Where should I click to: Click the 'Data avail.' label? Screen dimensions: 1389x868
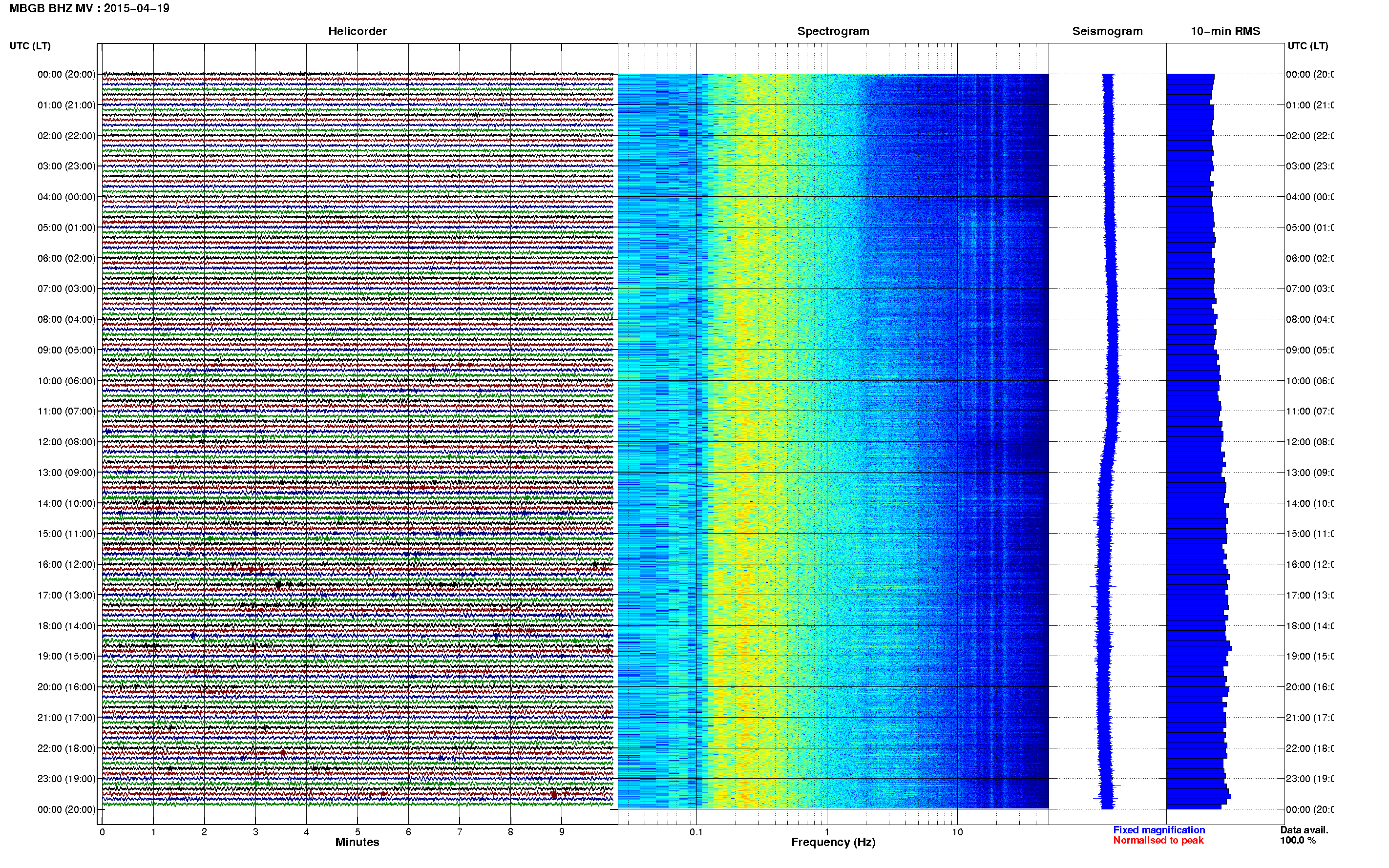click(x=1304, y=830)
